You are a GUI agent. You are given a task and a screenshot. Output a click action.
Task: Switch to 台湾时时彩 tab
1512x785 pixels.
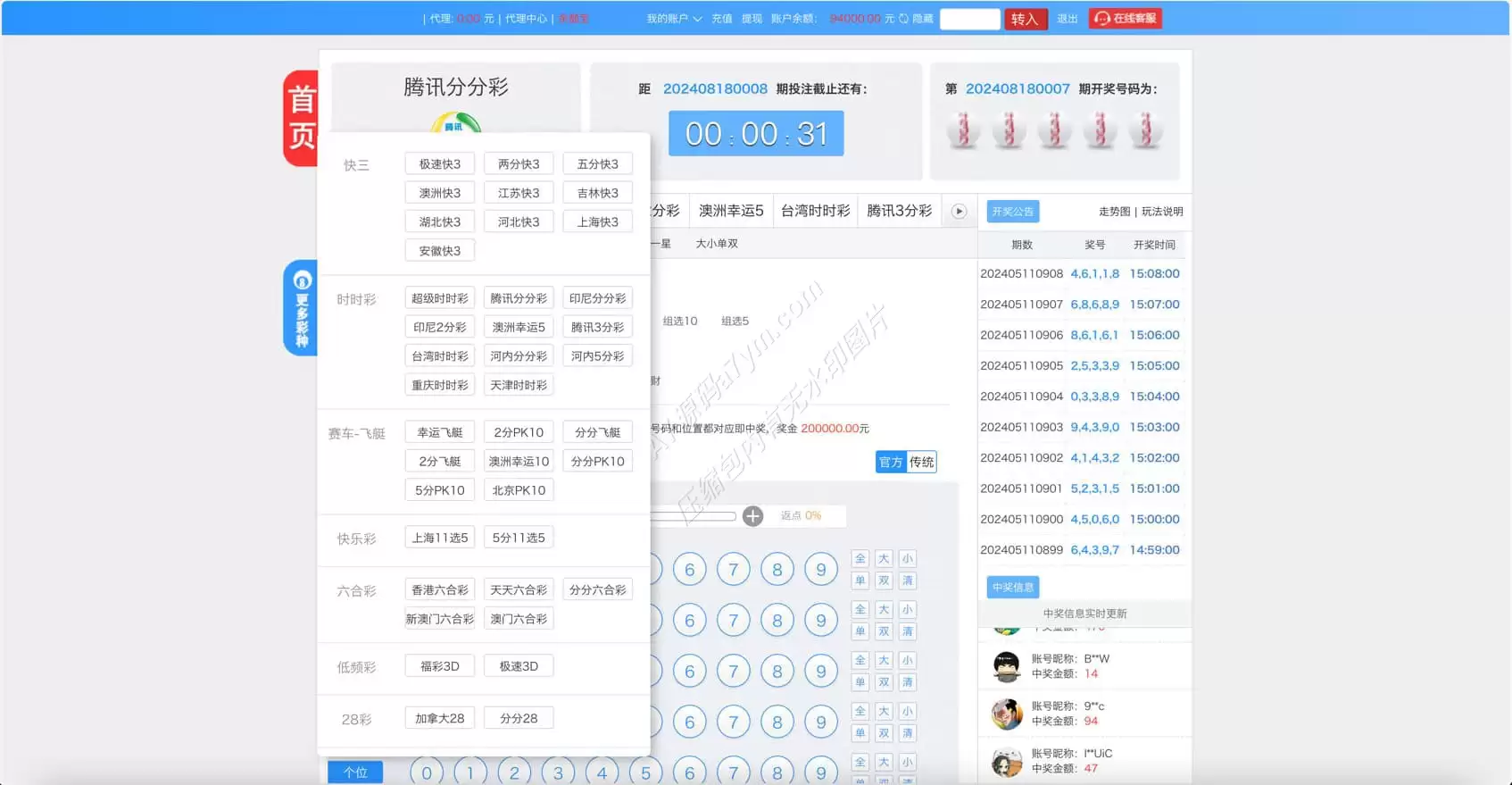pyautogui.click(x=815, y=211)
